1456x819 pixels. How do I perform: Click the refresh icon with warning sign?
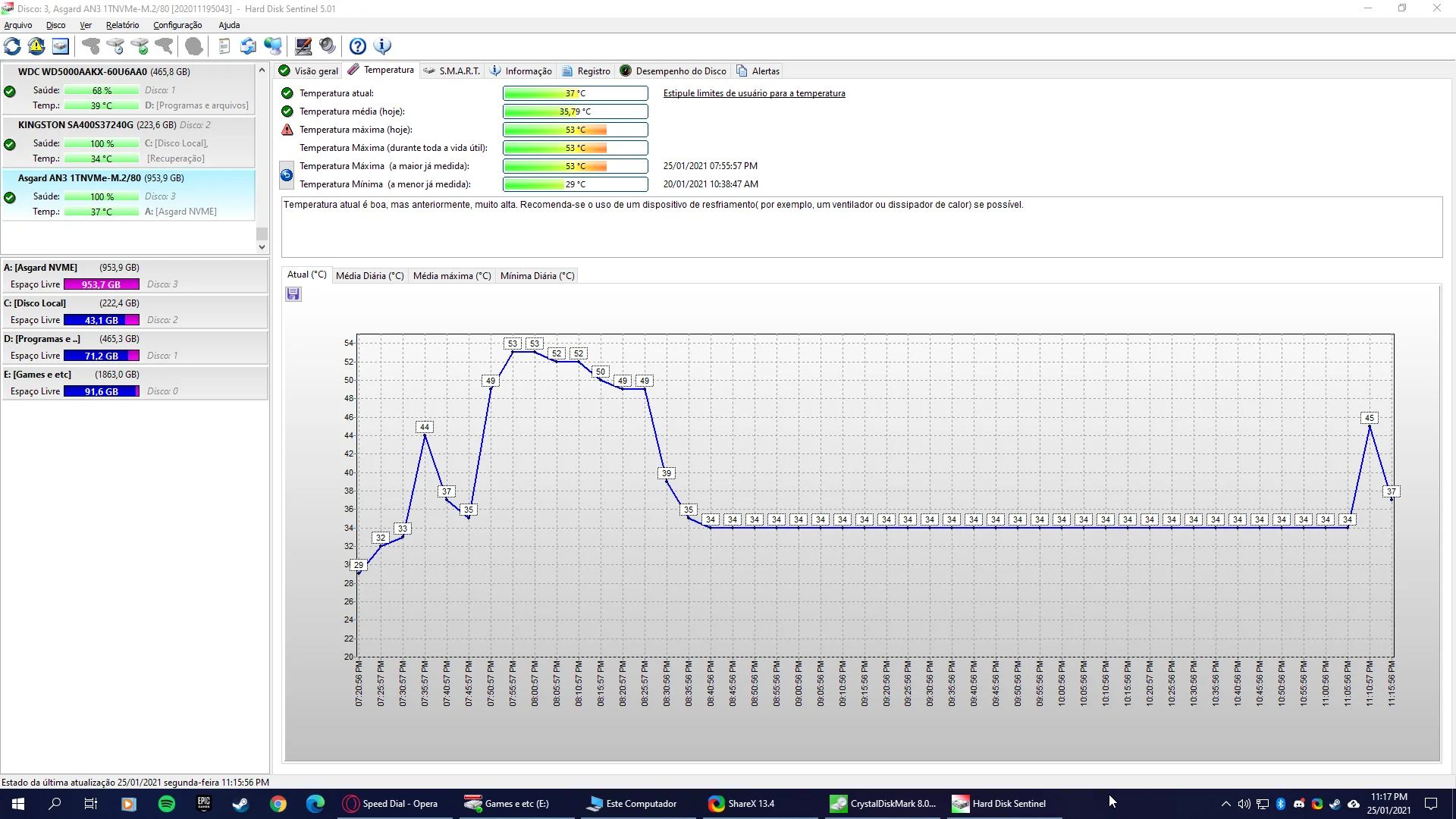(36, 46)
